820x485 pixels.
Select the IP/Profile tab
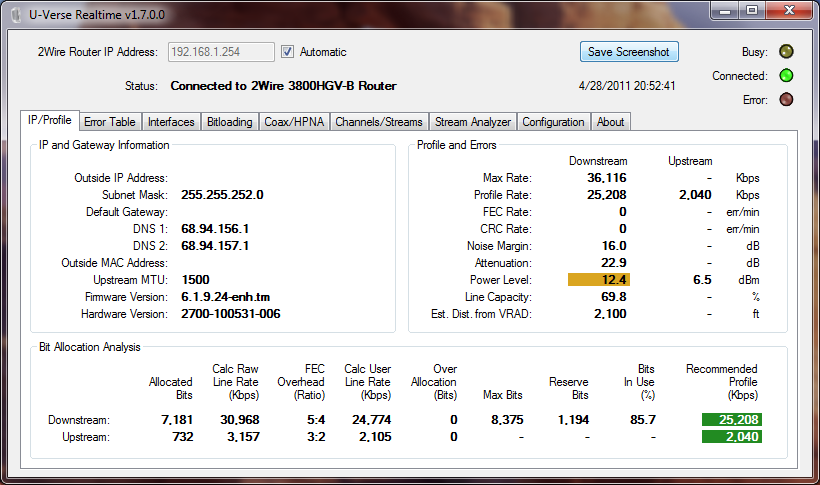(x=50, y=120)
